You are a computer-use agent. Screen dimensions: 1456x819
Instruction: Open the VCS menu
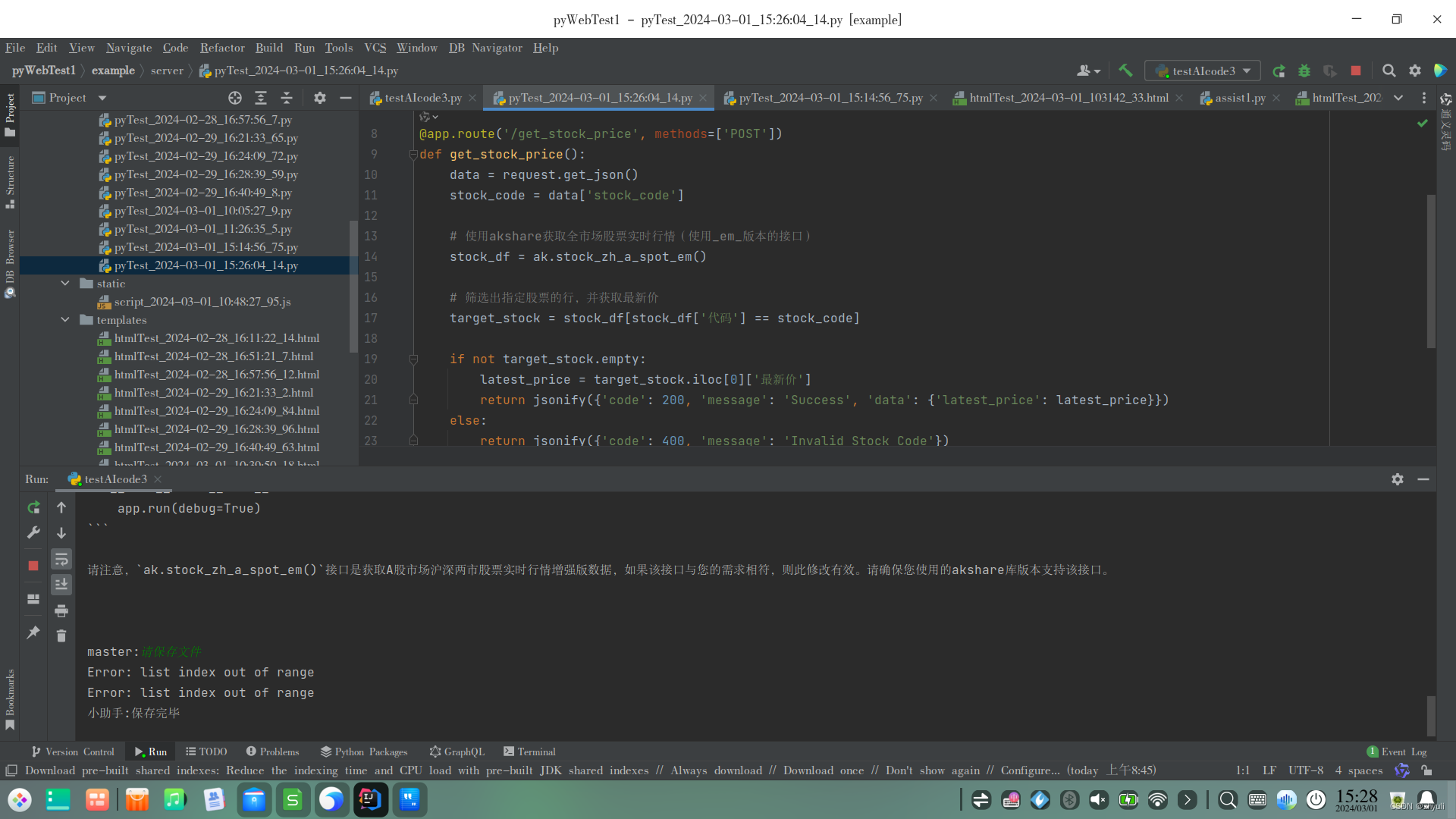[x=375, y=48]
